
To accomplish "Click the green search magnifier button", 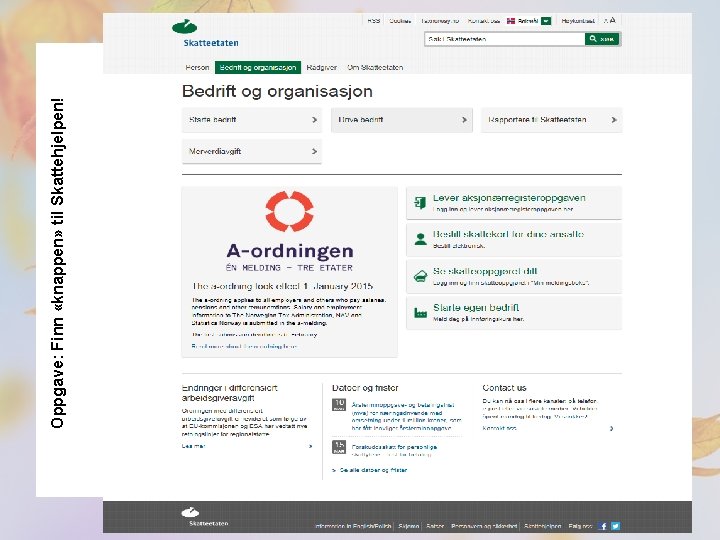I will point(602,39).
